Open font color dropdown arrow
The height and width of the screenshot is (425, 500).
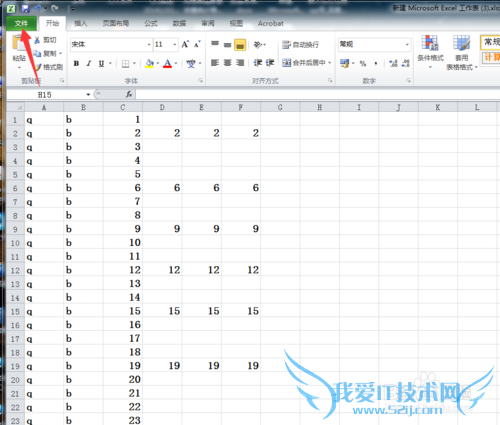coord(176,63)
